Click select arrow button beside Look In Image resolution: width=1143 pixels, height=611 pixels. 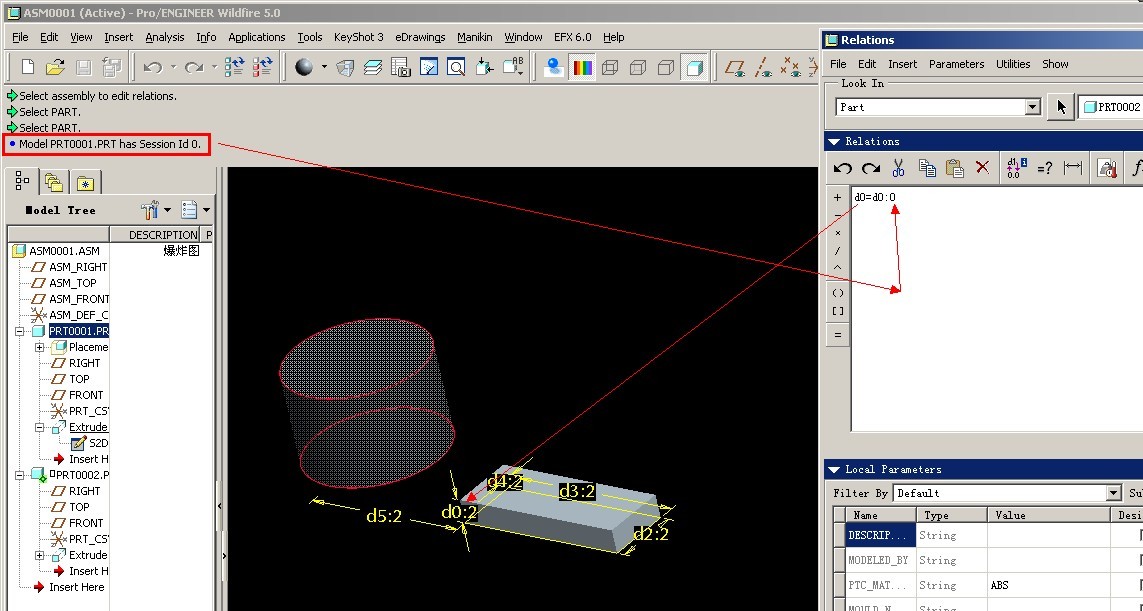(1061, 107)
